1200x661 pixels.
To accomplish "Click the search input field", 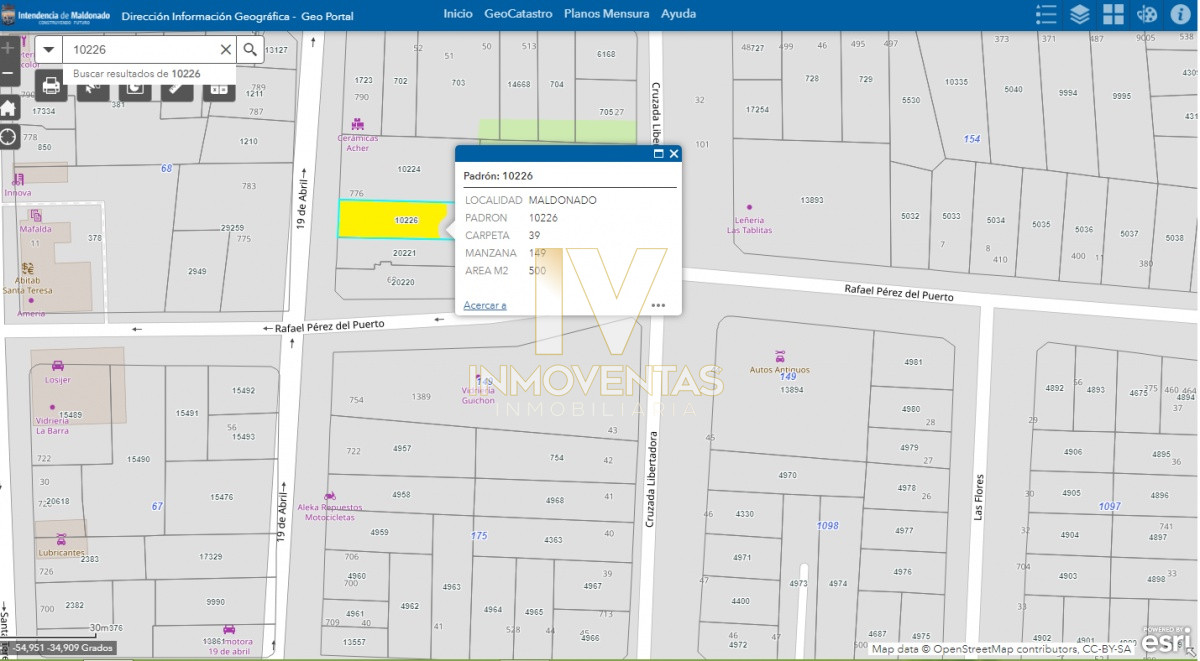I will click(x=140, y=48).
